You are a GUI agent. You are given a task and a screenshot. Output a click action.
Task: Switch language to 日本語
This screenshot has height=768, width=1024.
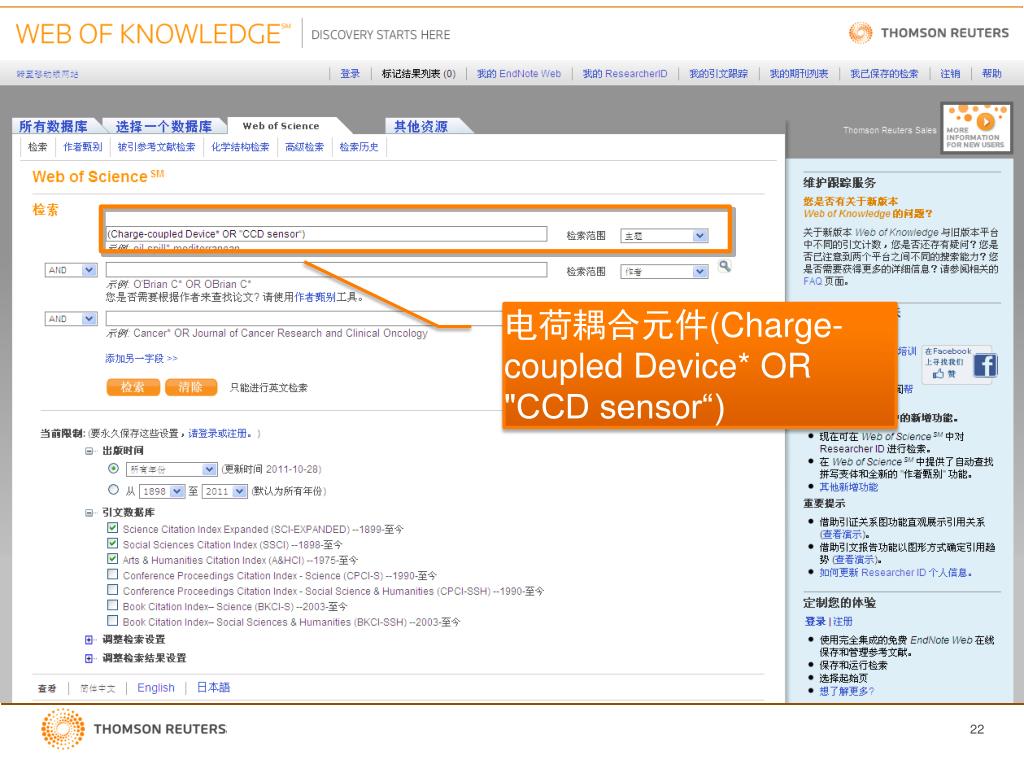tap(214, 687)
